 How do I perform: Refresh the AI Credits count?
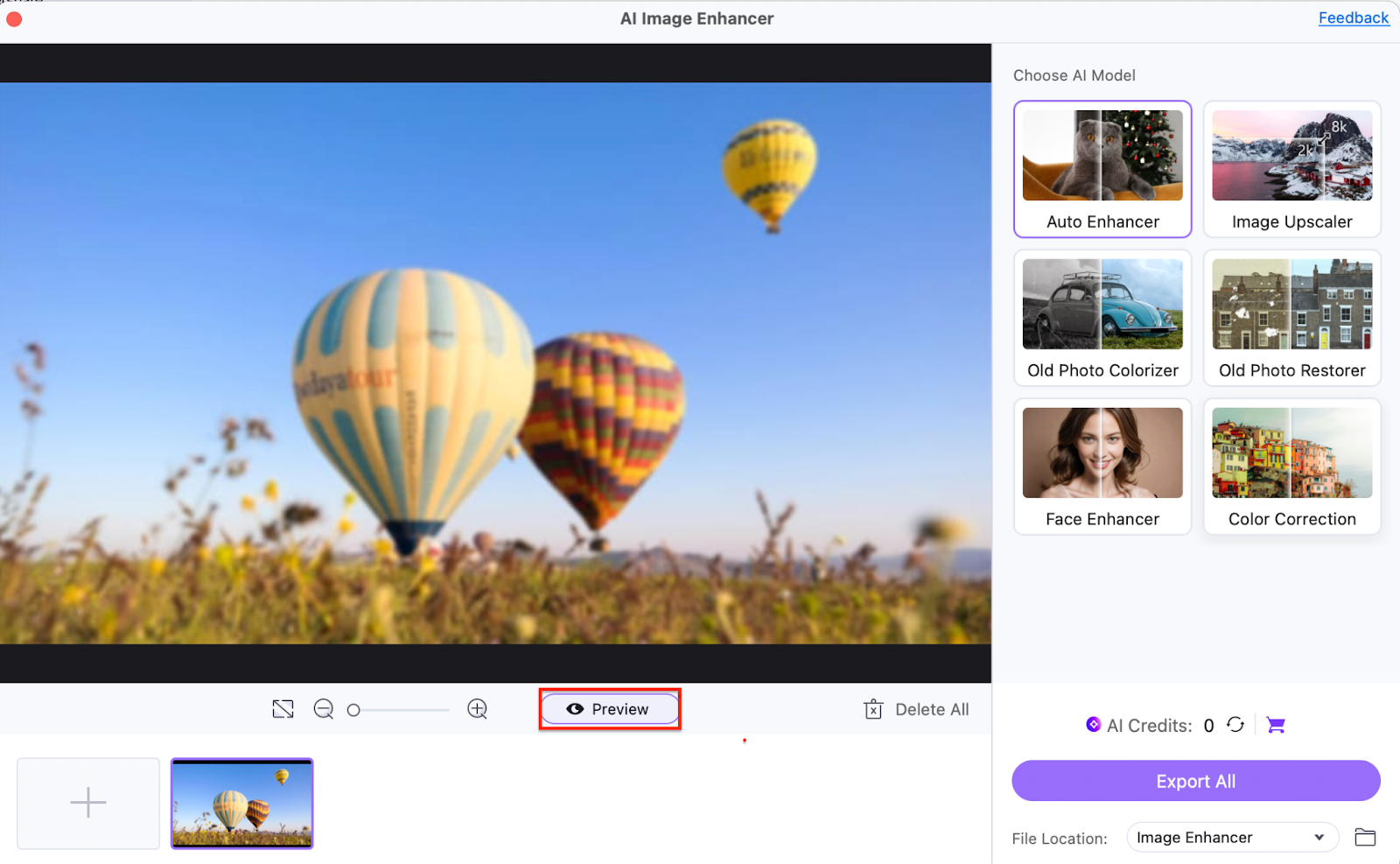coord(1235,725)
